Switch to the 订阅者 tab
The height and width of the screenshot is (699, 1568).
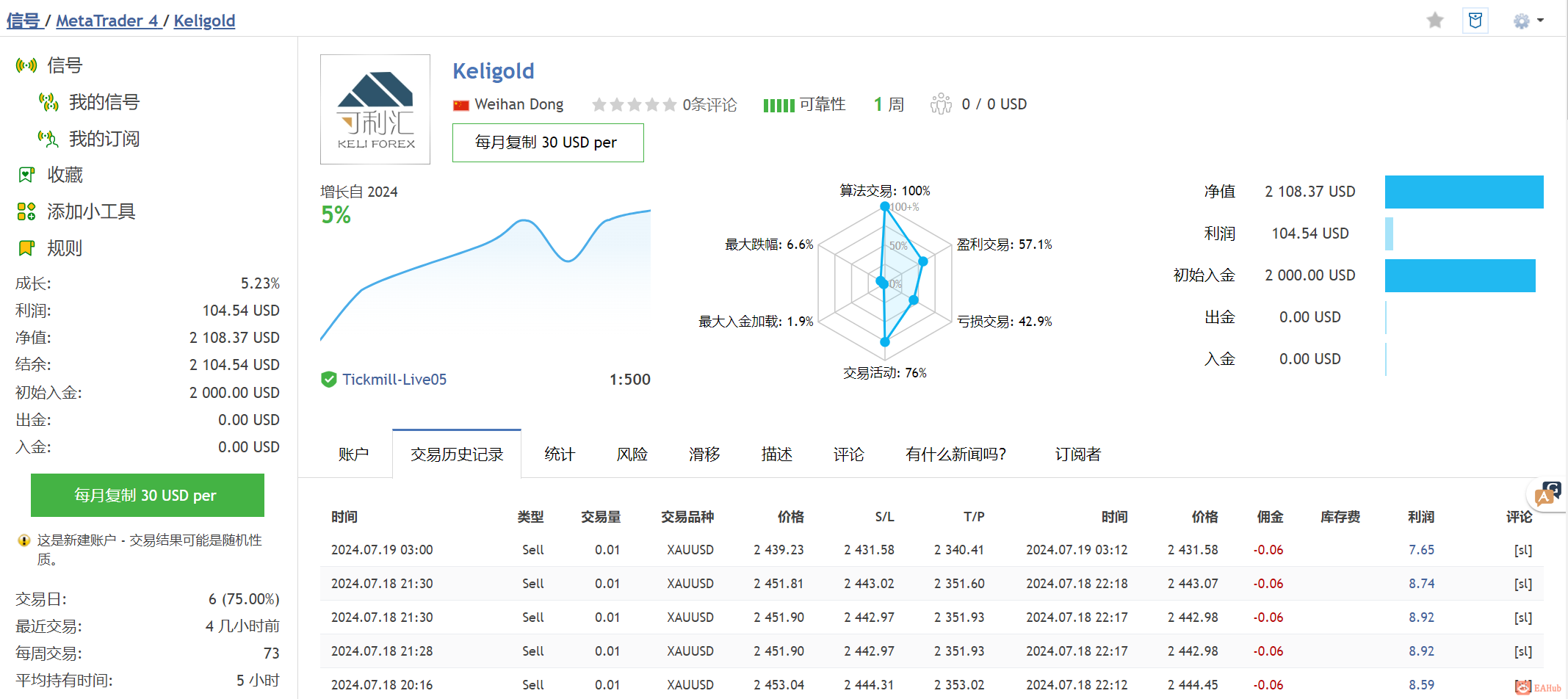click(1078, 454)
